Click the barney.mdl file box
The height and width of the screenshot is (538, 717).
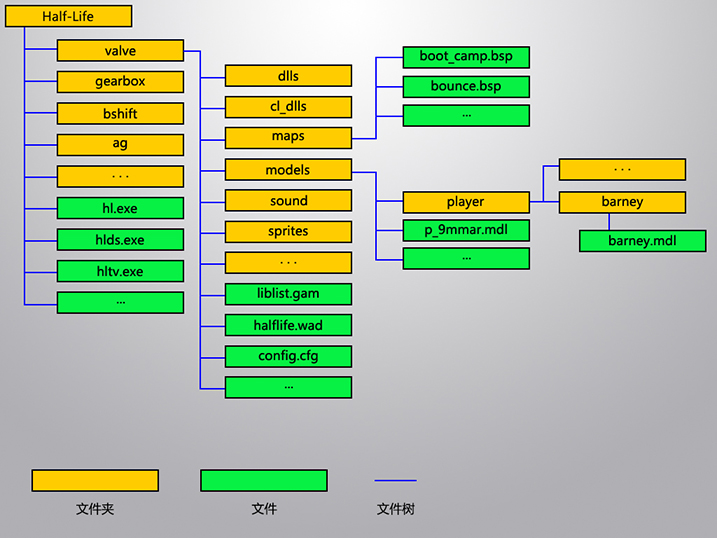[643, 241]
